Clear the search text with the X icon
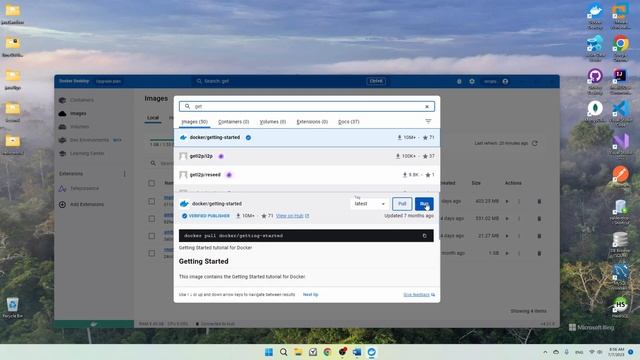This screenshot has width=640, height=360. (427, 107)
